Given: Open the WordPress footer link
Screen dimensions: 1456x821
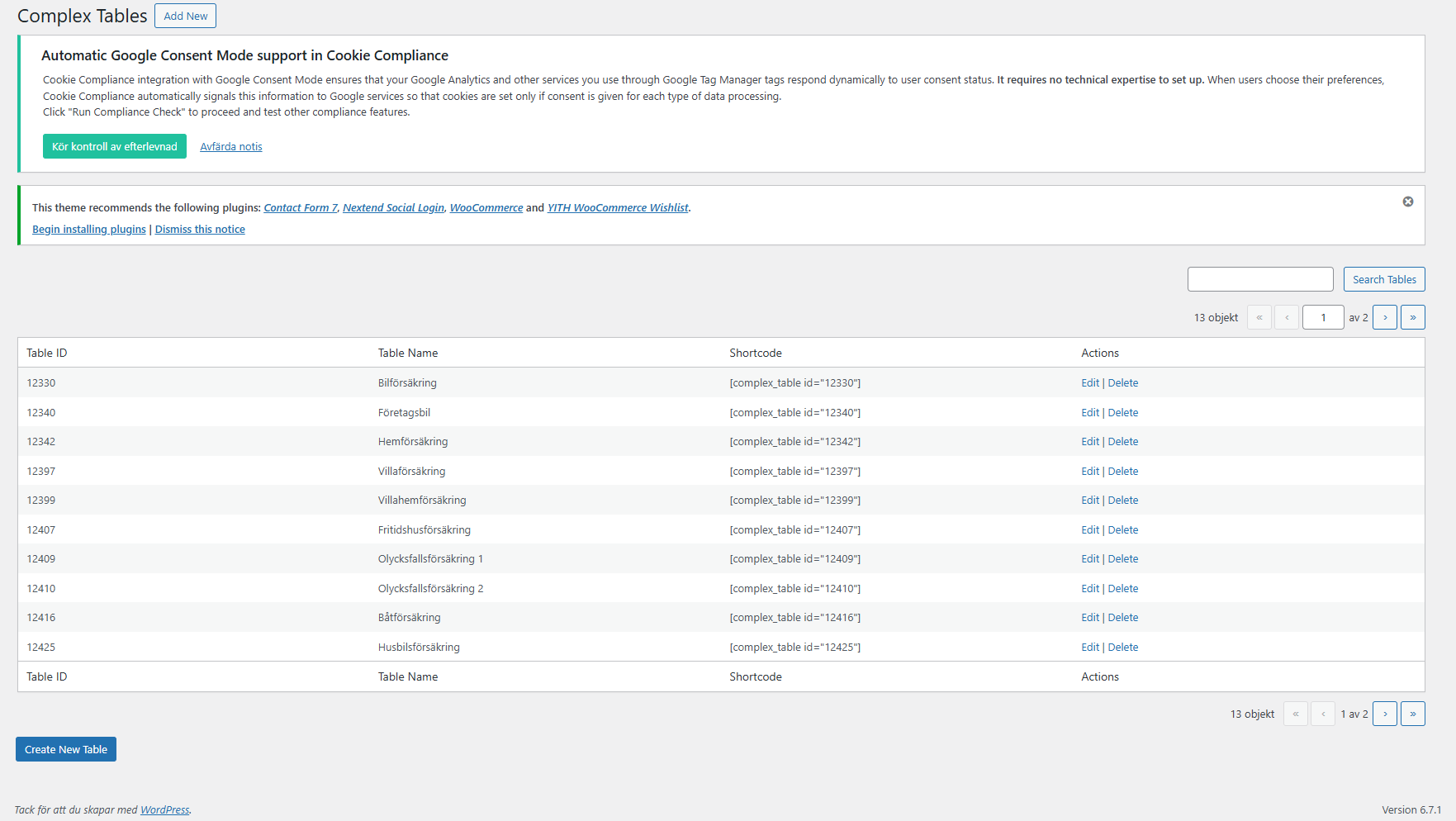Looking at the screenshot, I should (164, 810).
